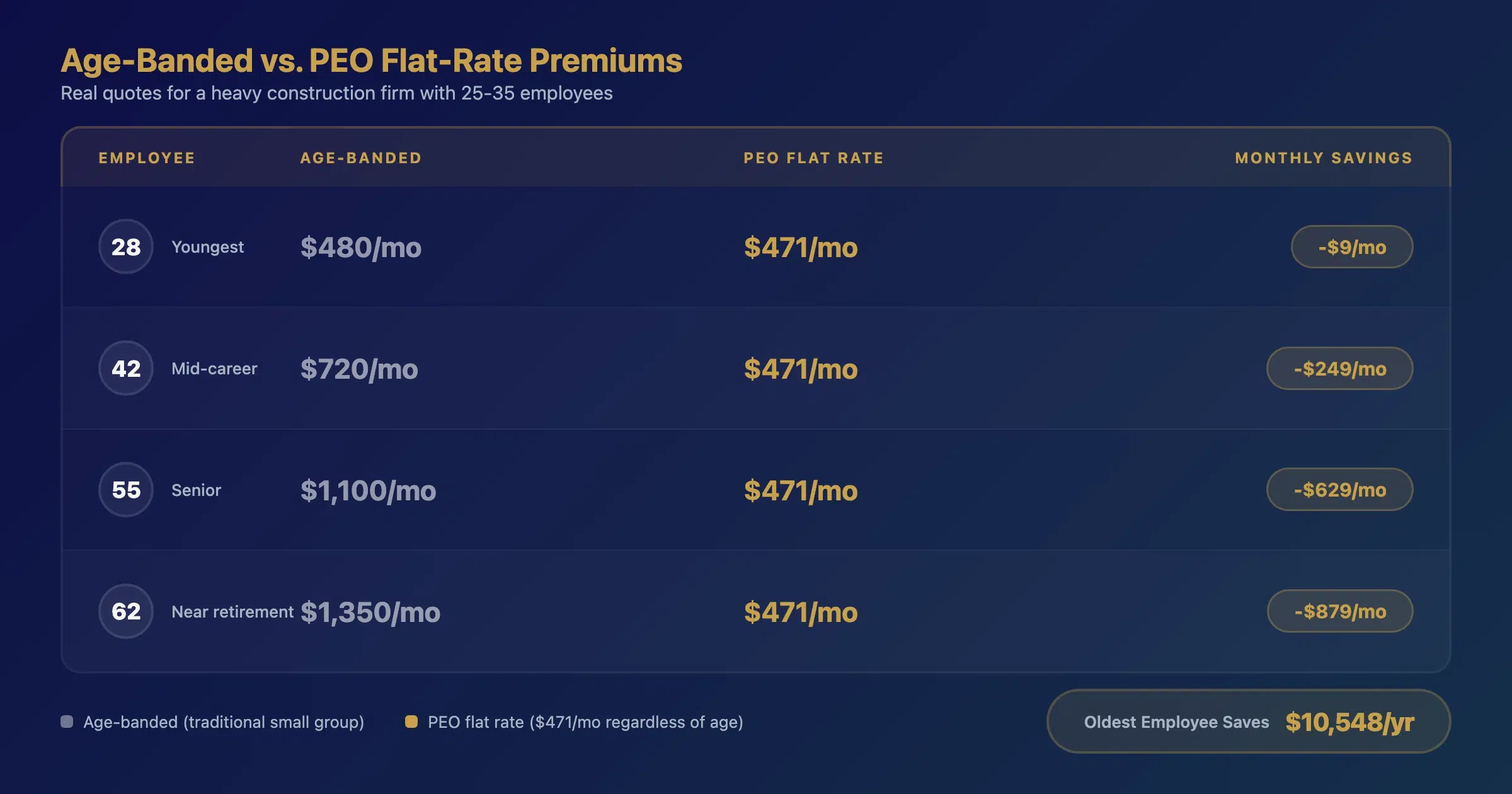Click the Oldest Employee Saves $10,548/yr badge
The height and width of the screenshot is (794, 1512).
(x=1249, y=722)
